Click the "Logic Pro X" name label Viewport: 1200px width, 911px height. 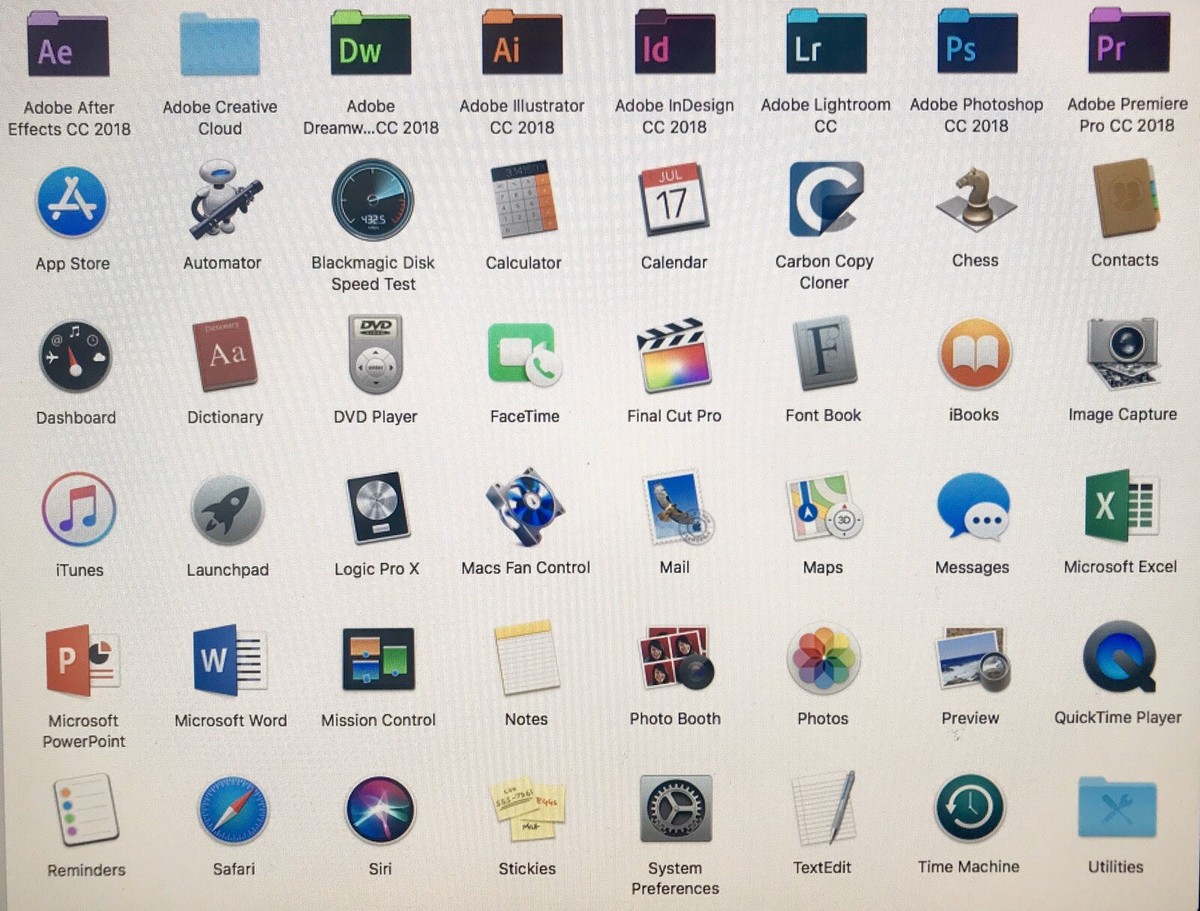click(x=377, y=569)
